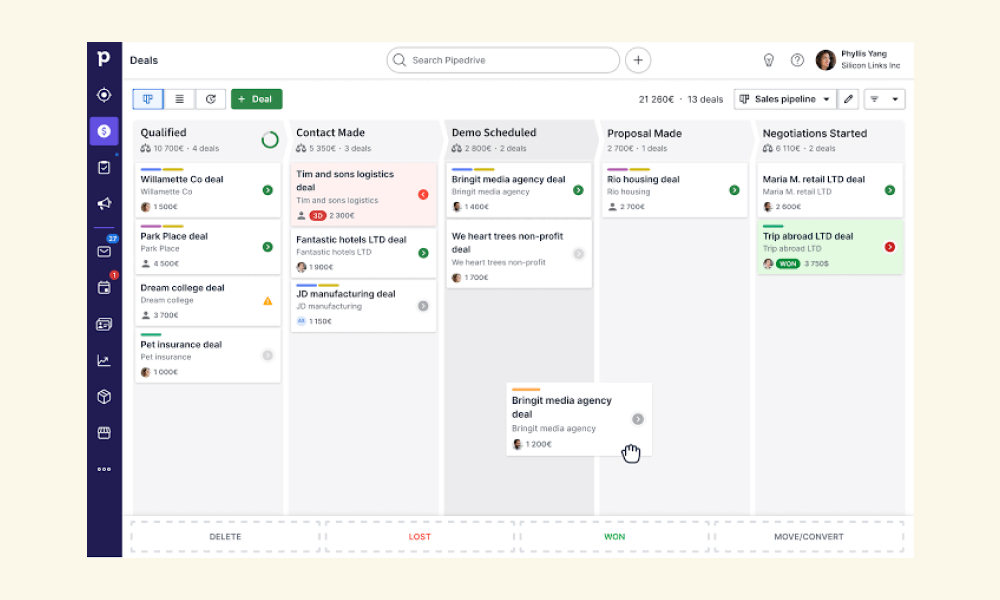Open the Rio housing deal card

pos(675,190)
